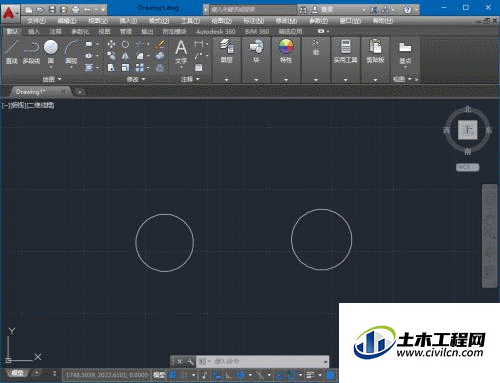Viewport: 500px width, 383px height.
Task: Select the Array tool icon
Action: coord(140,68)
